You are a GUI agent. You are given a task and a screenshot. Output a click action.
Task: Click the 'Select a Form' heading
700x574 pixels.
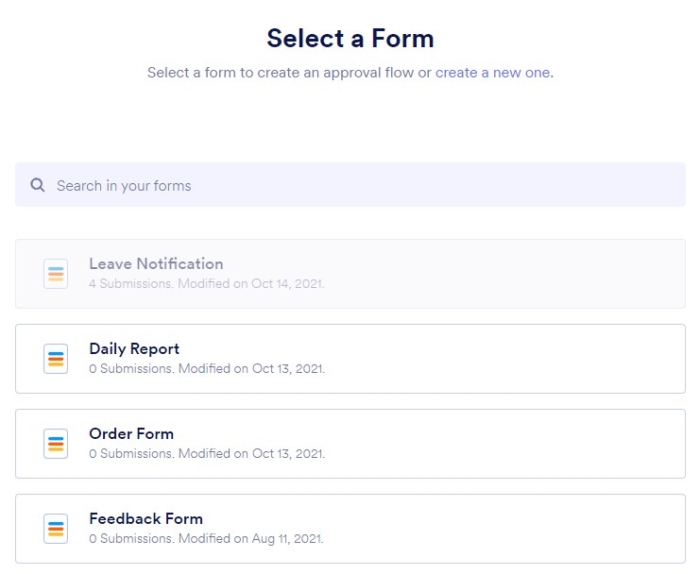click(350, 39)
